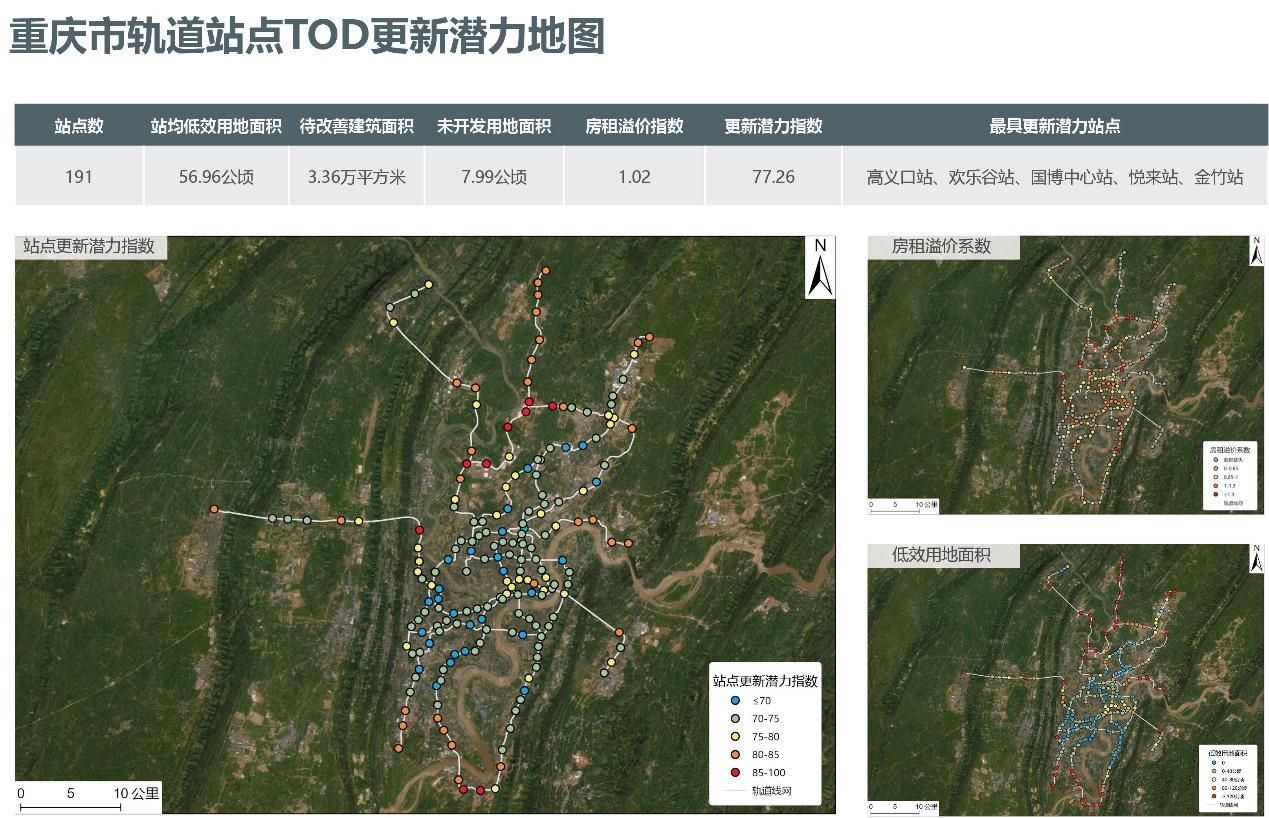Click the north arrow on 低效用地面积 map

click(x=1256, y=559)
